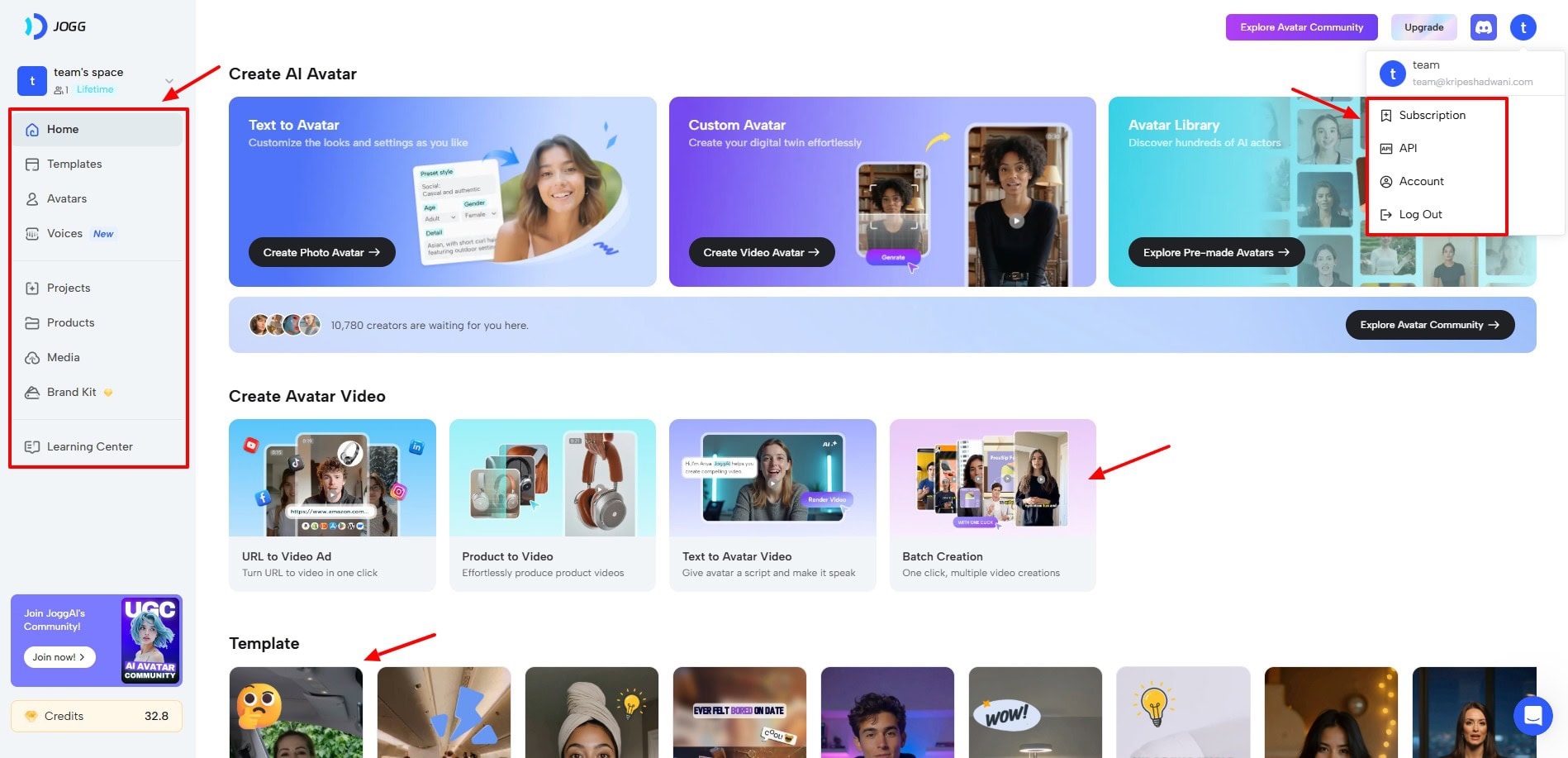1568x758 pixels.
Task: Open the 'WOW!' template thumbnail
Action: coord(1035,713)
